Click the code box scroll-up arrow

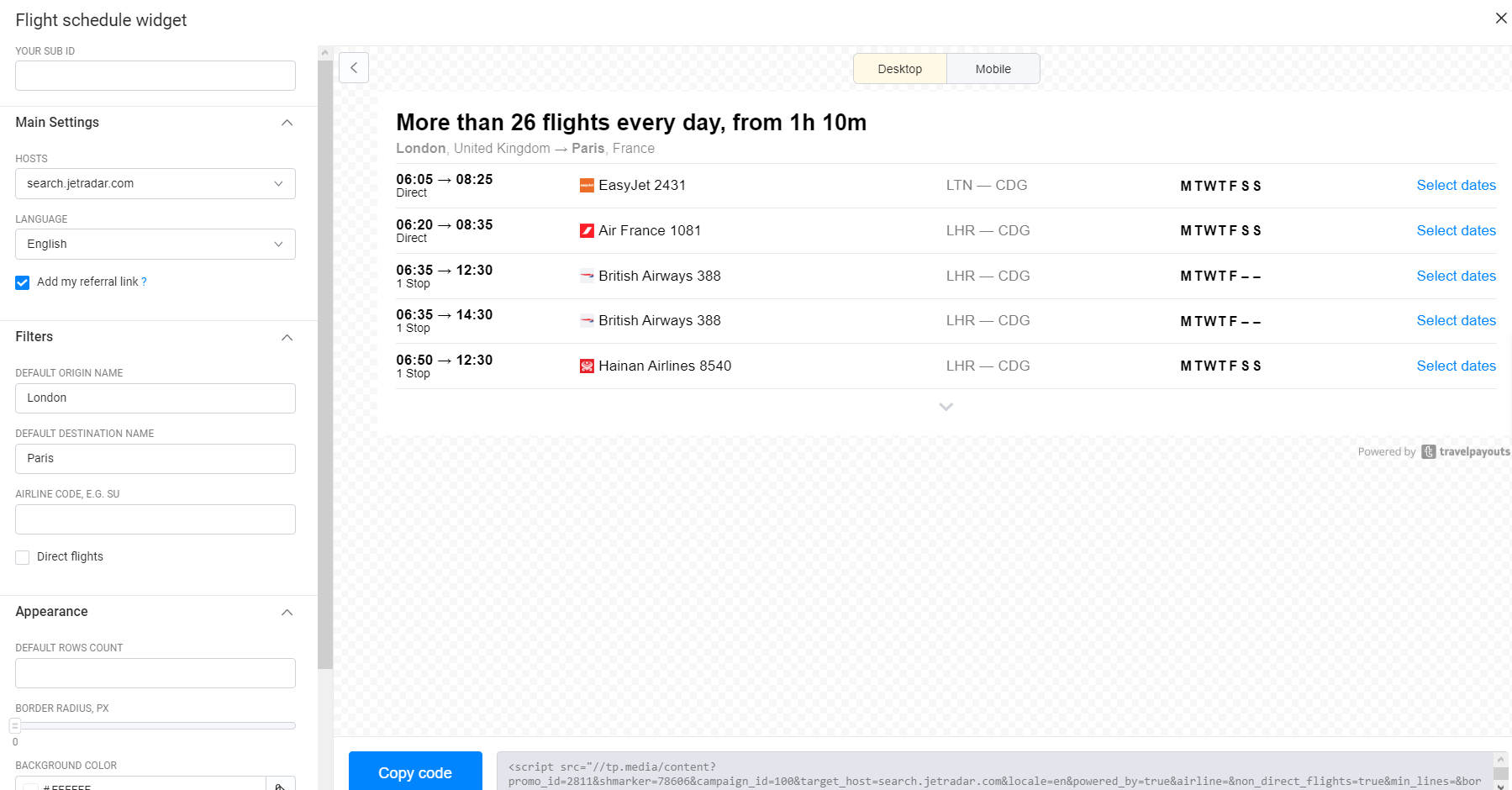[x=1500, y=759]
